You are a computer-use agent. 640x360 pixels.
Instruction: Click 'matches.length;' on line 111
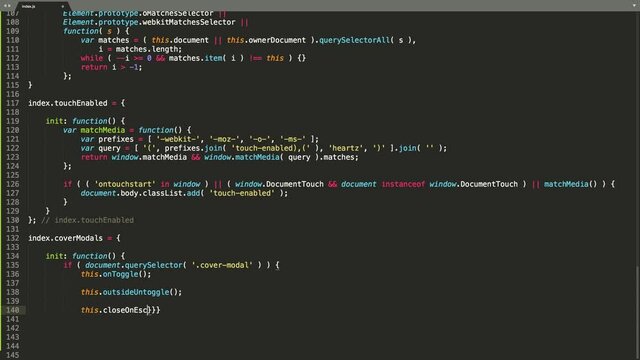tap(149, 49)
